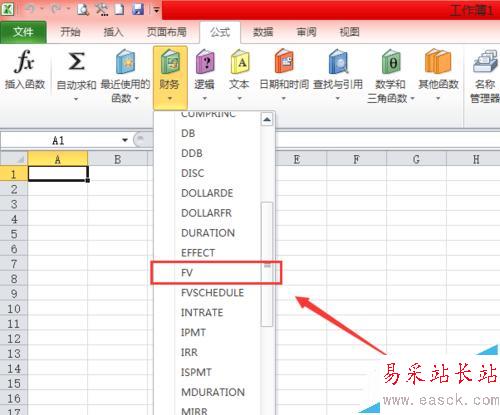Choose the EFFECT function
Image resolution: width=500 pixels, height=415 pixels.
207,253
